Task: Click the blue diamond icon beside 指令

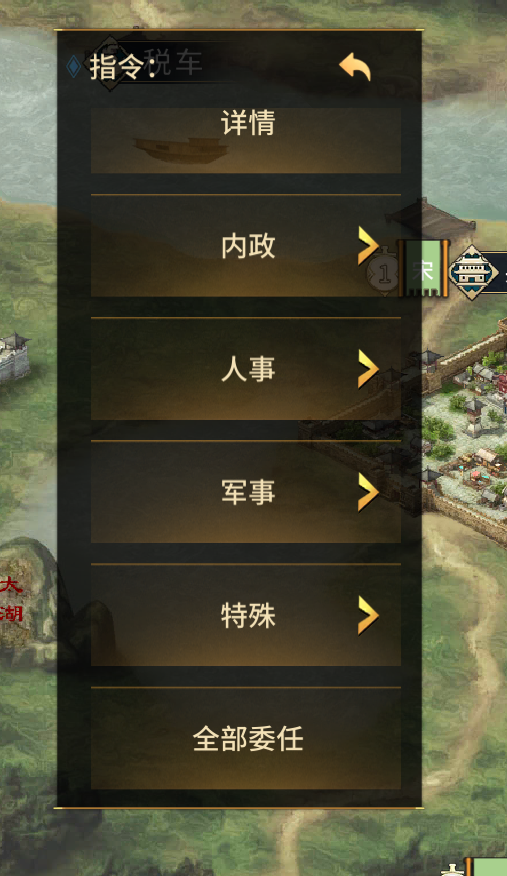Action: tap(73, 67)
